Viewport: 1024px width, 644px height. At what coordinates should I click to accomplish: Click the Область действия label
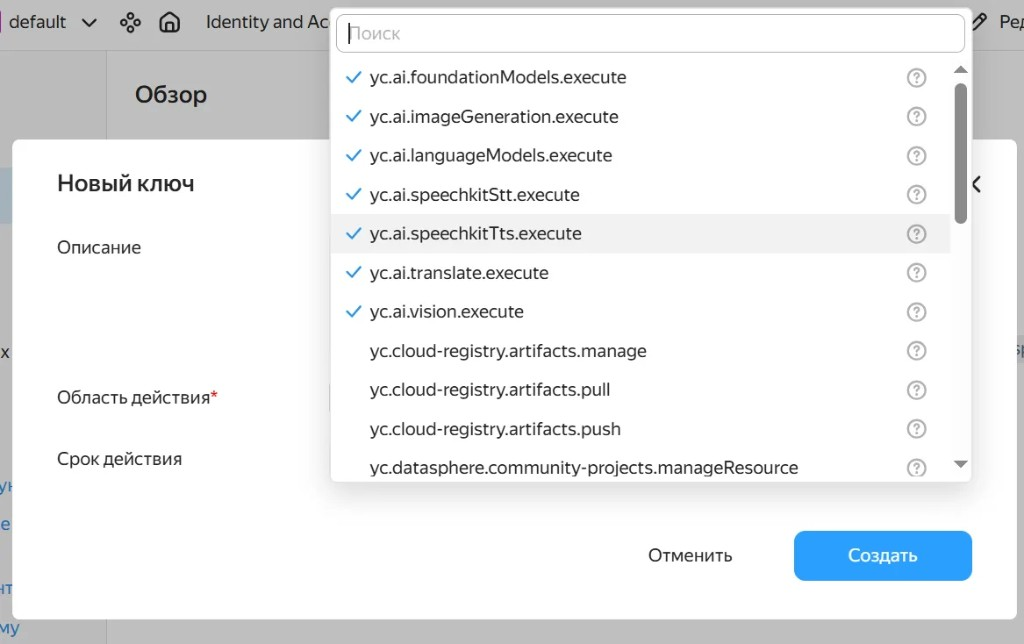[x=137, y=397]
